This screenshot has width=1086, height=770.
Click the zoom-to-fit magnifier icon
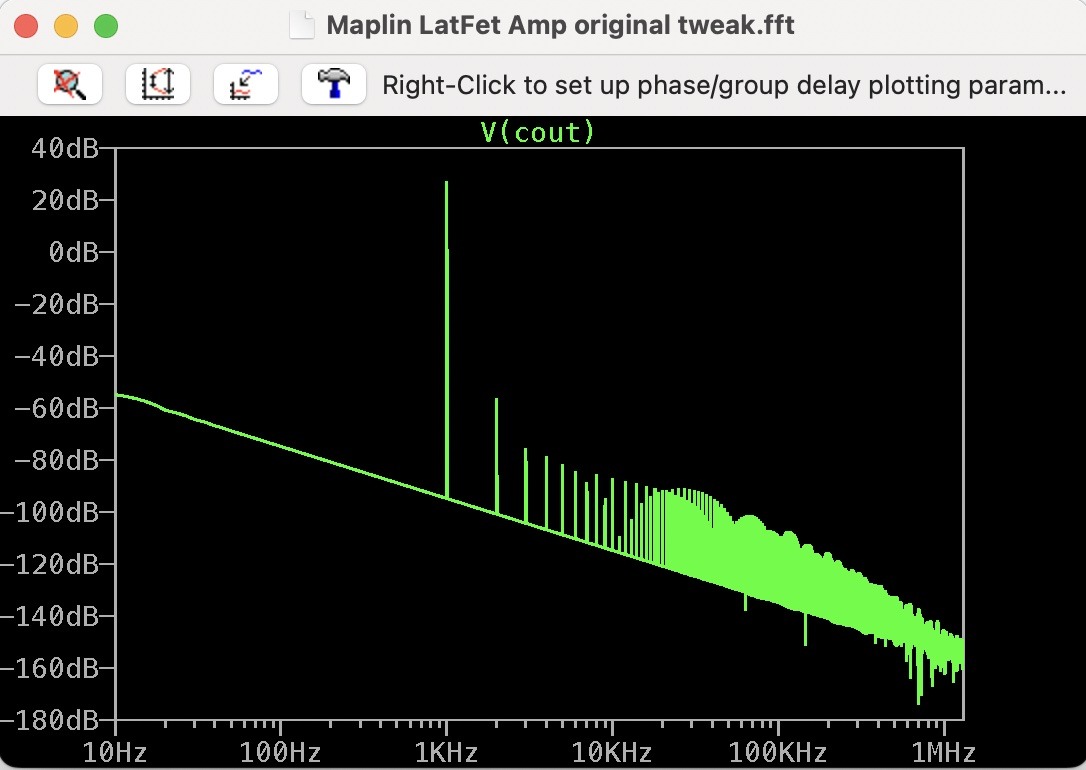click(x=70, y=84)
